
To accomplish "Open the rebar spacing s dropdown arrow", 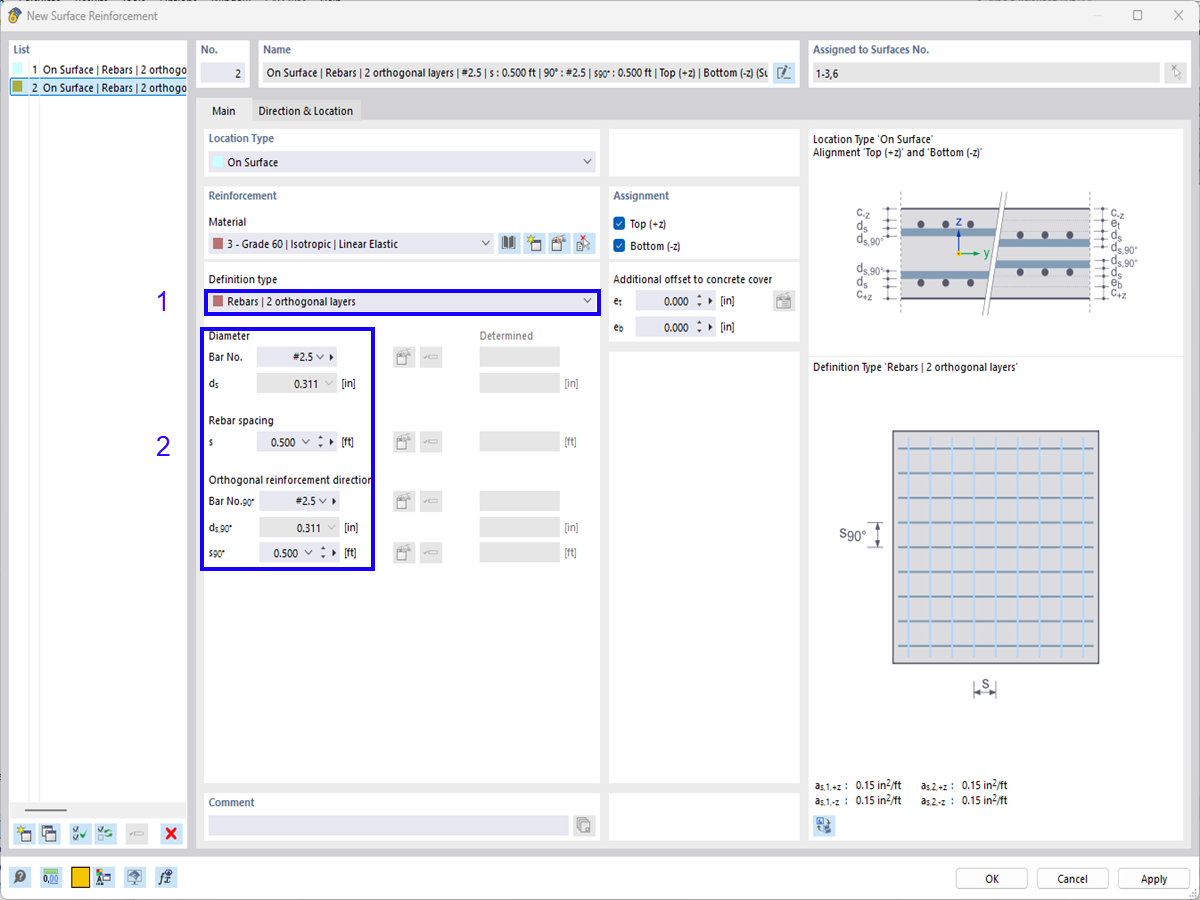I will pyautogui.click(x=305, y=441).
